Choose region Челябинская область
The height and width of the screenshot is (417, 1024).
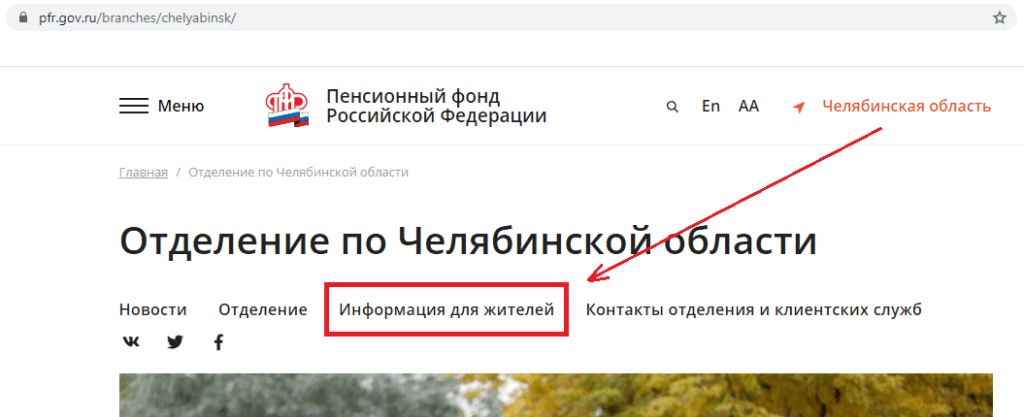point(906,106)
